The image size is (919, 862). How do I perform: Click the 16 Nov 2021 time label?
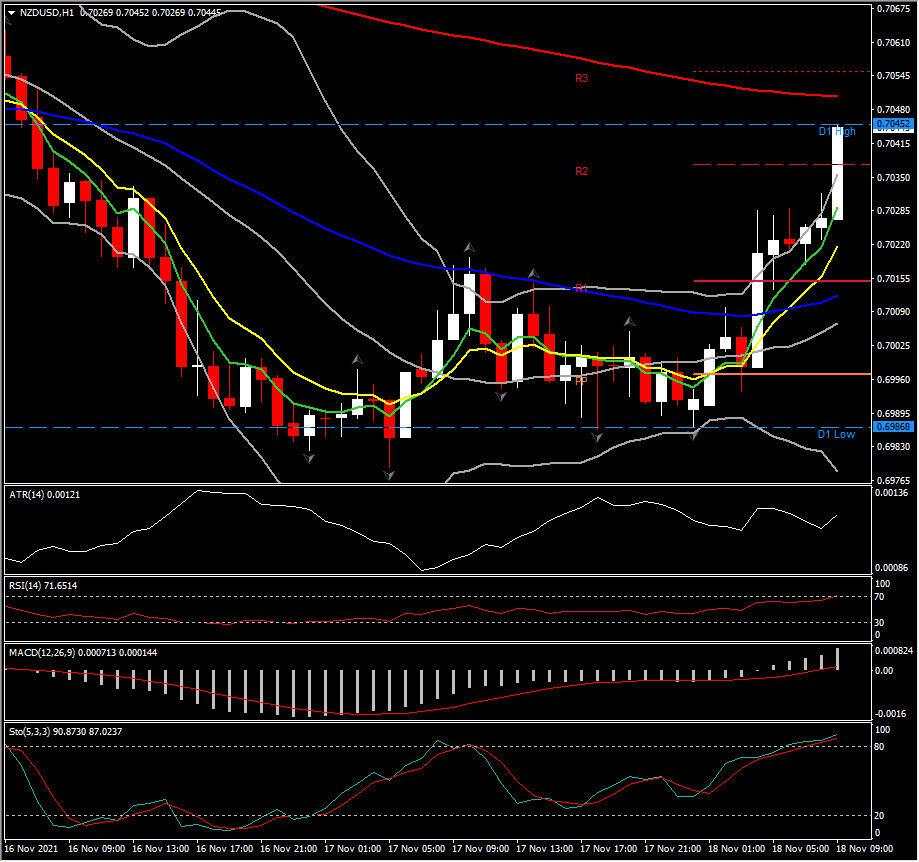(31, 849)
